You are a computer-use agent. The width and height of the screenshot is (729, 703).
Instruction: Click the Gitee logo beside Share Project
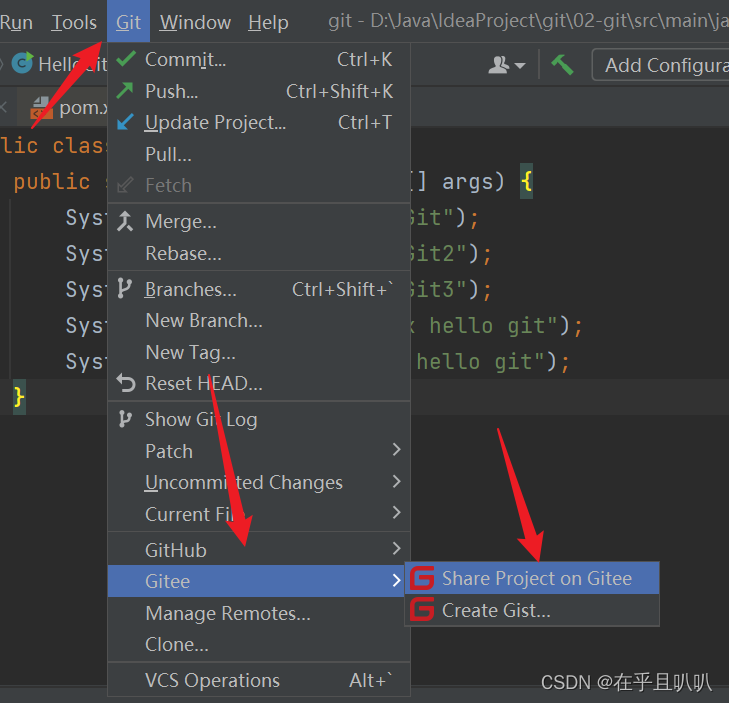[x=423, y=578]
